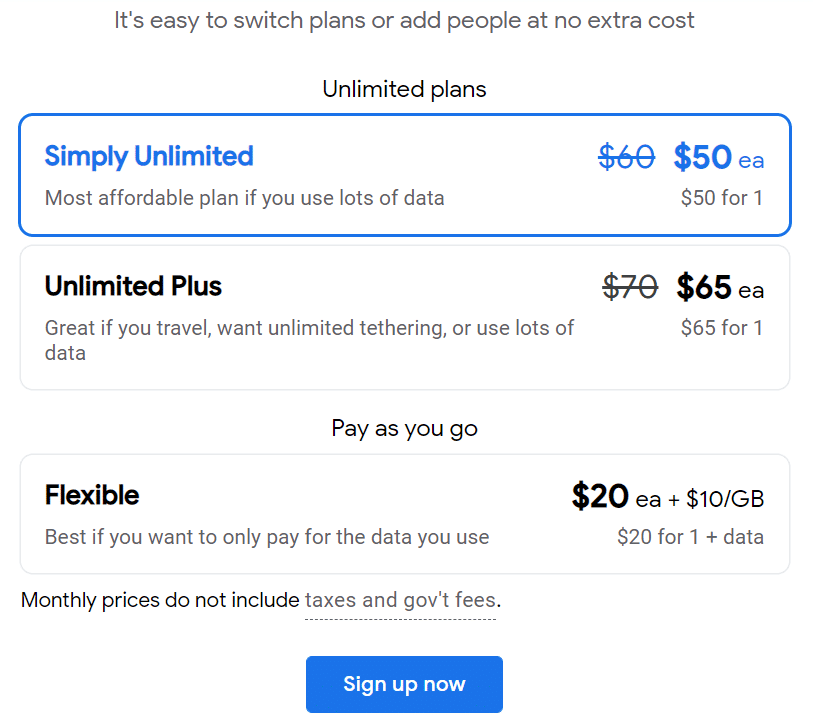This screenshot has width=813, height=726.
Task: Click the $20 ea + $10/GB price
Action: coord(668,497)
